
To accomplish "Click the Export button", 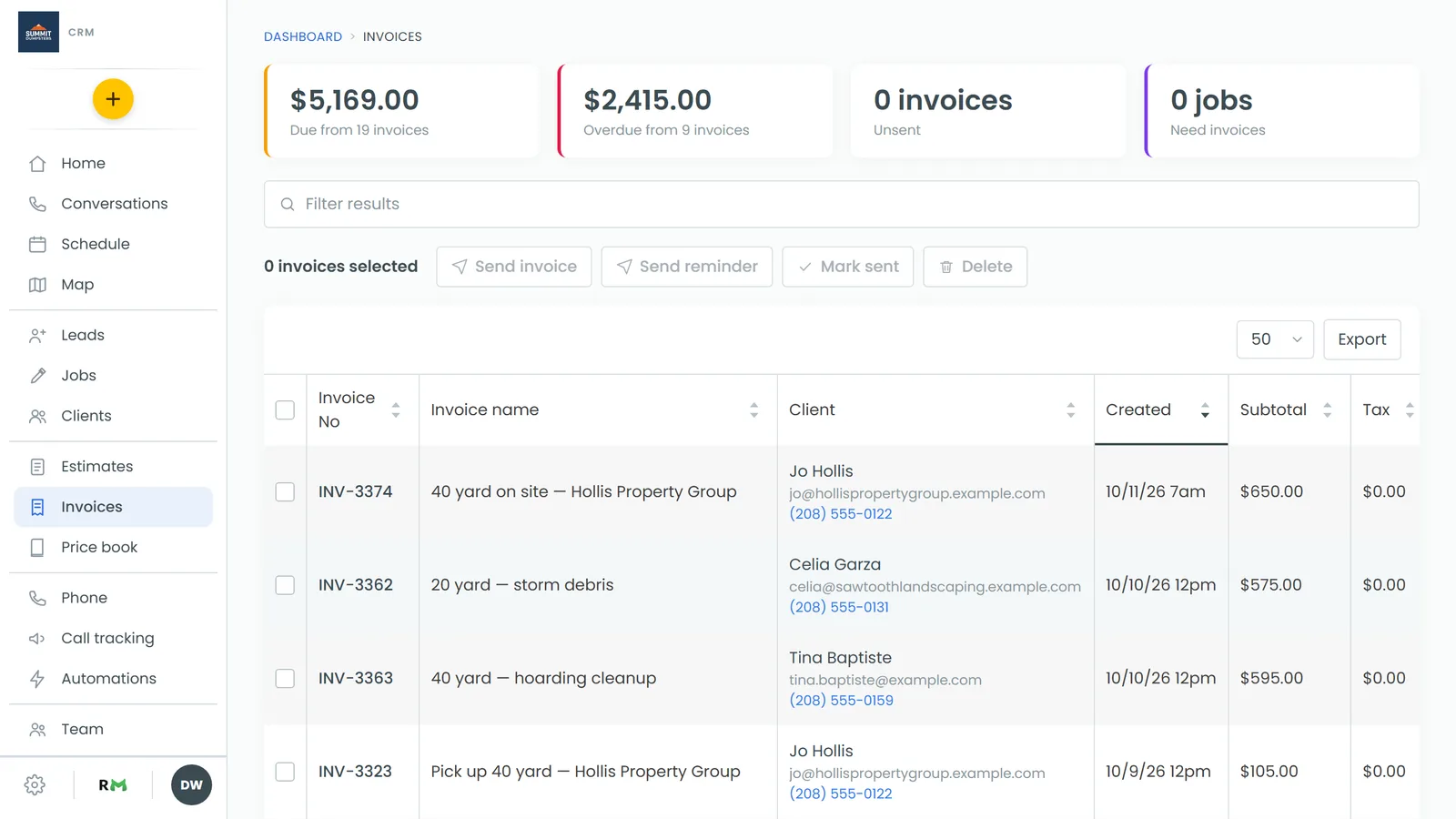I will click(x=1361, y=339).
